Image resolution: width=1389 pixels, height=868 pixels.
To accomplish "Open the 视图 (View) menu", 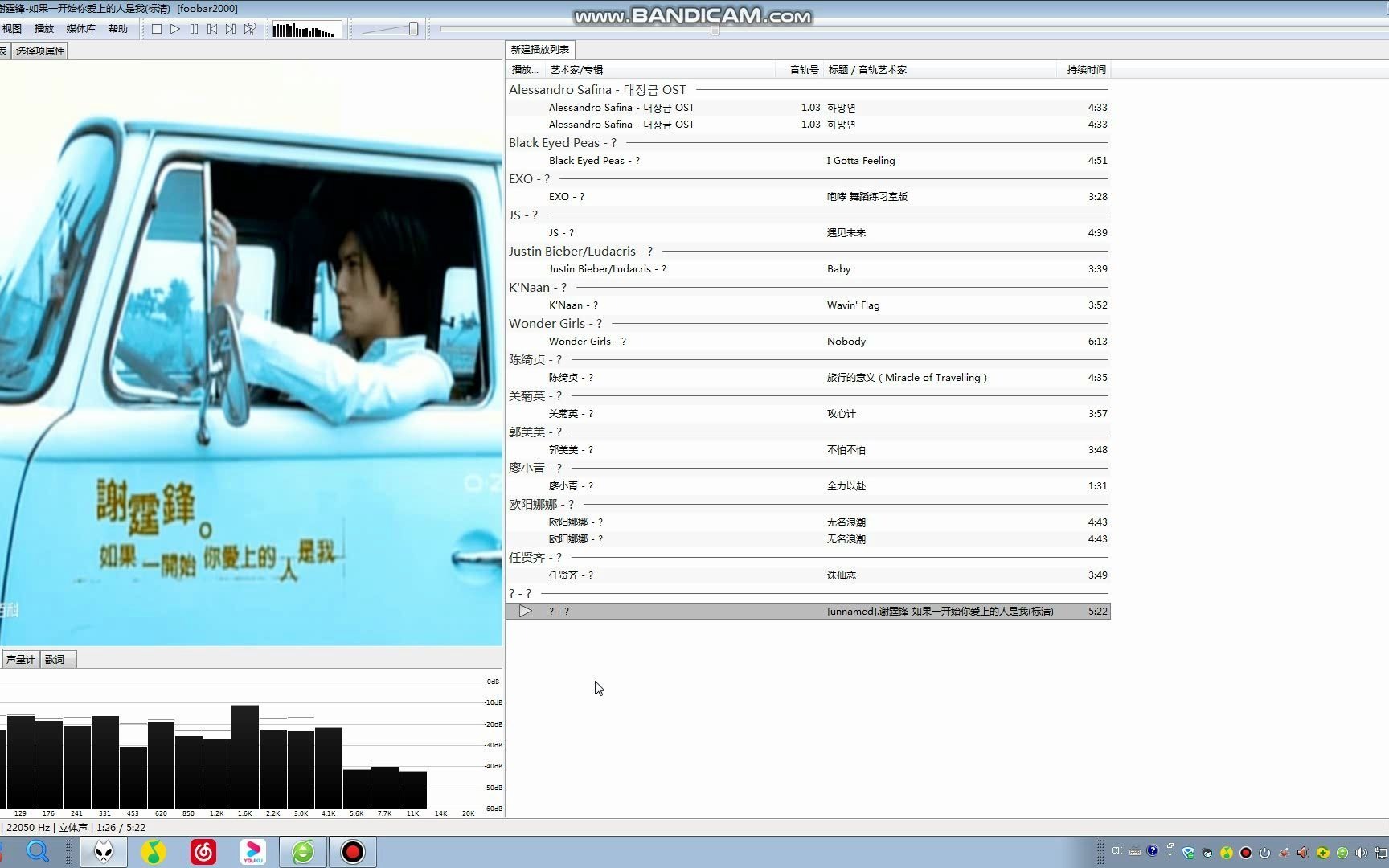I will coord(12,29).
